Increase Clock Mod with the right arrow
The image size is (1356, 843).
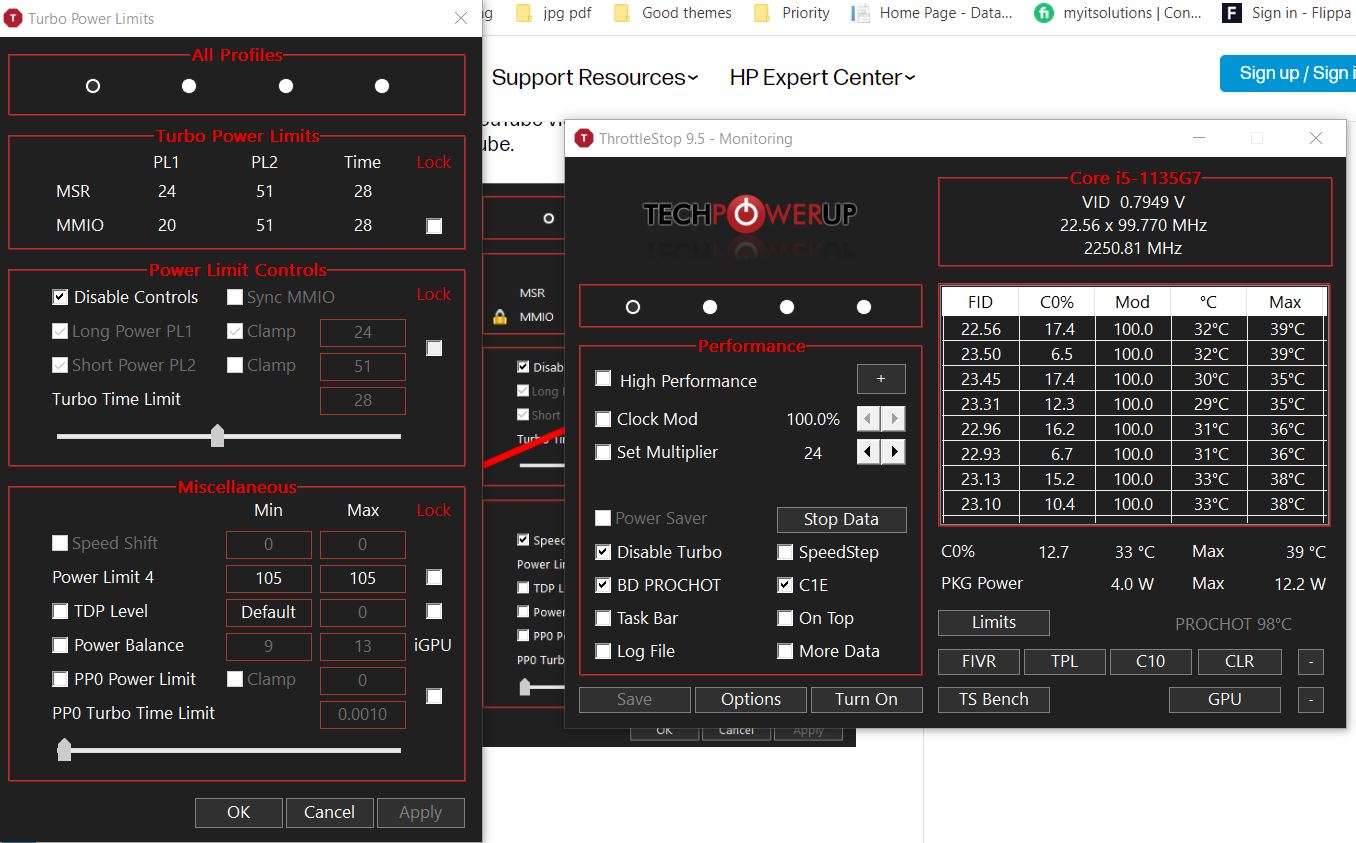pos(894,419)
